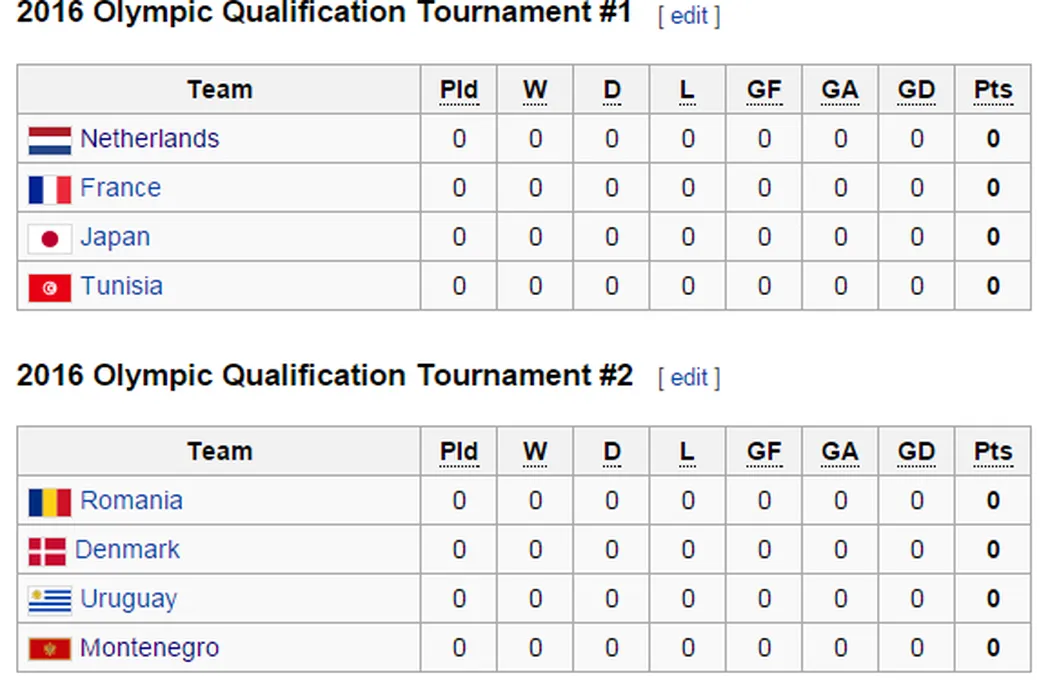Click the Montenegro flag icon
The width and height of the screenshot is (1050, 700).
click(x=49, y=648)
